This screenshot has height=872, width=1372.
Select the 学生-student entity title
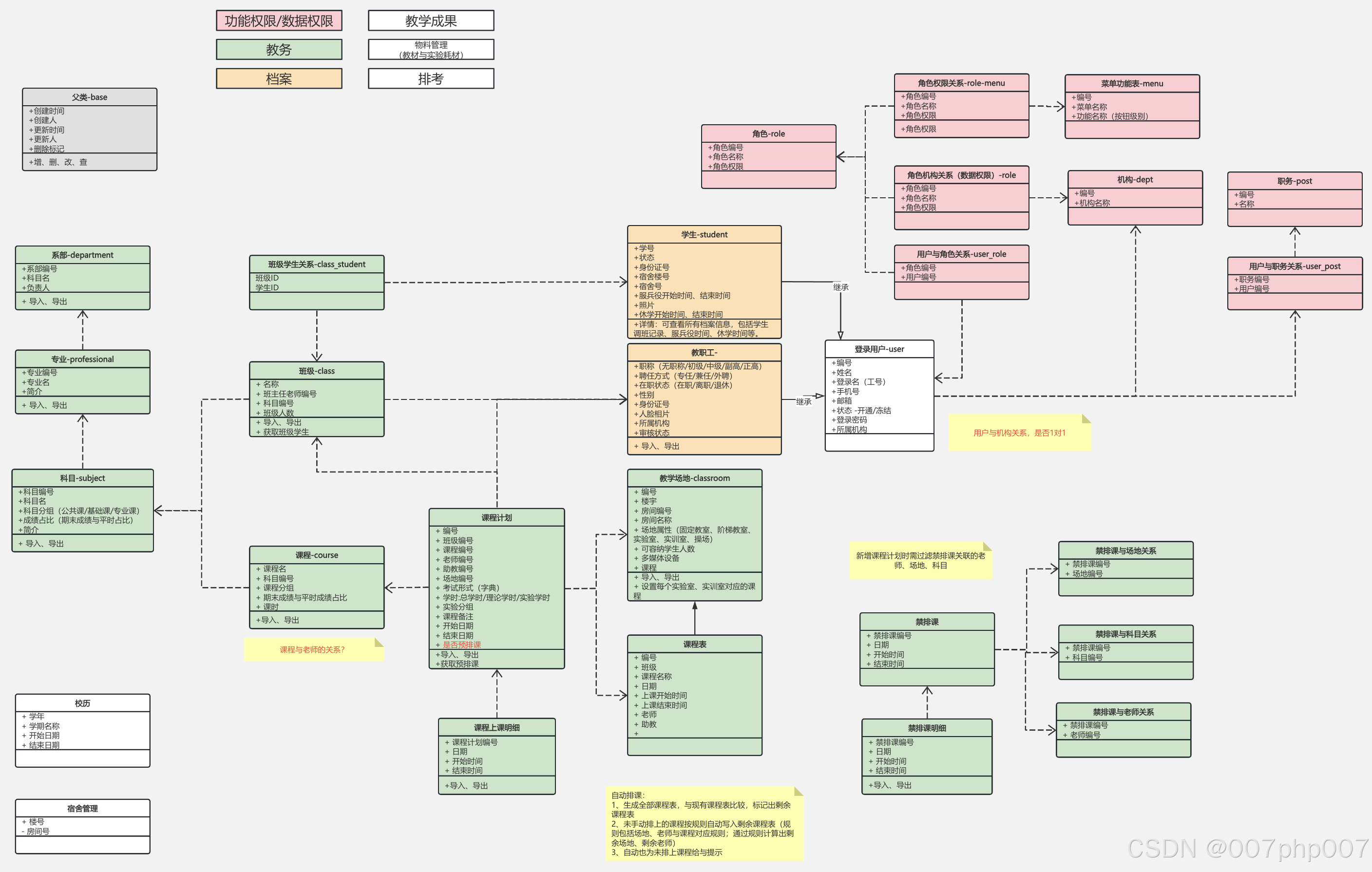[x=704, y=235]
